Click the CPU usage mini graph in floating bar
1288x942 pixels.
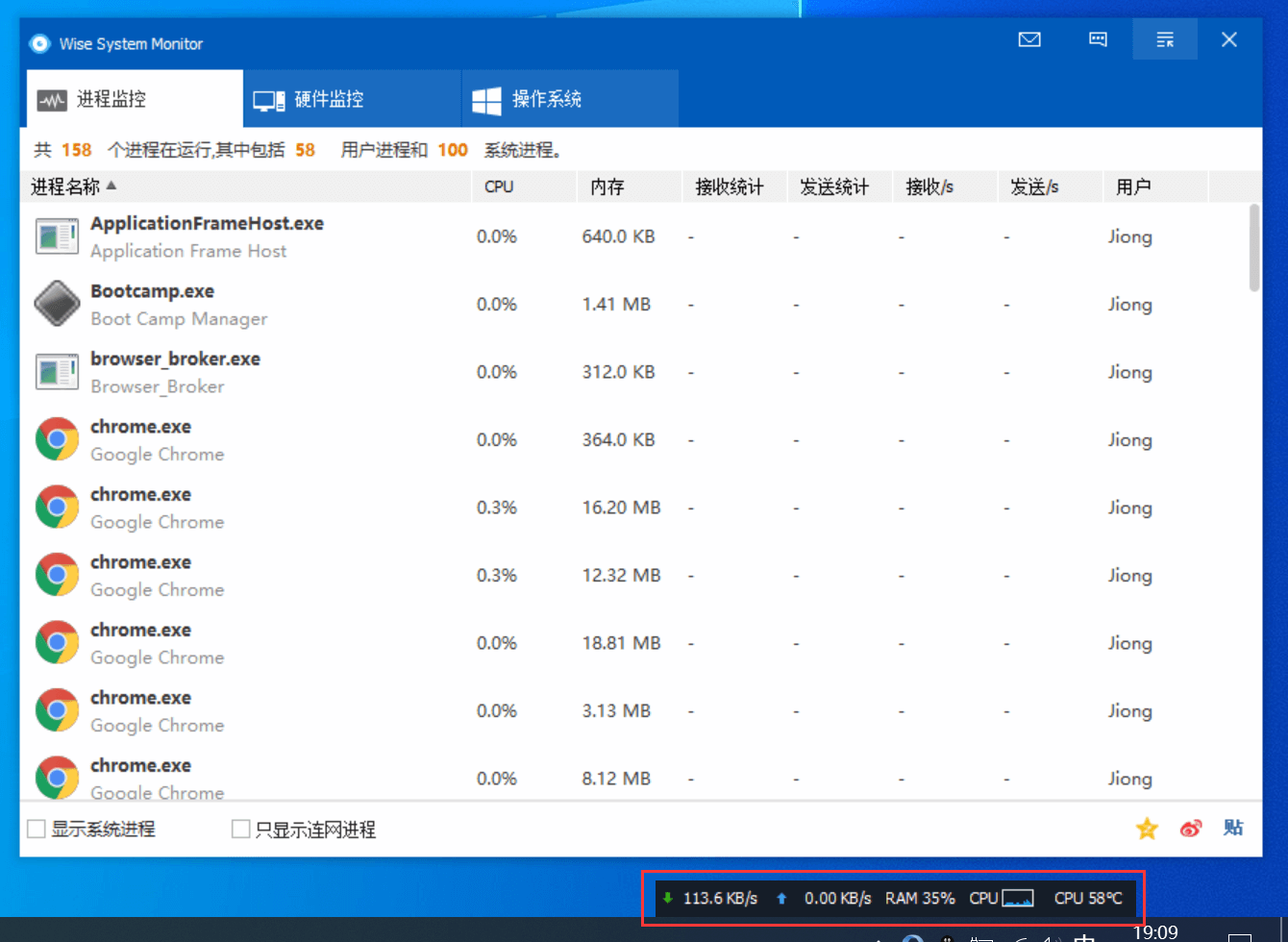coord(1016,898)
